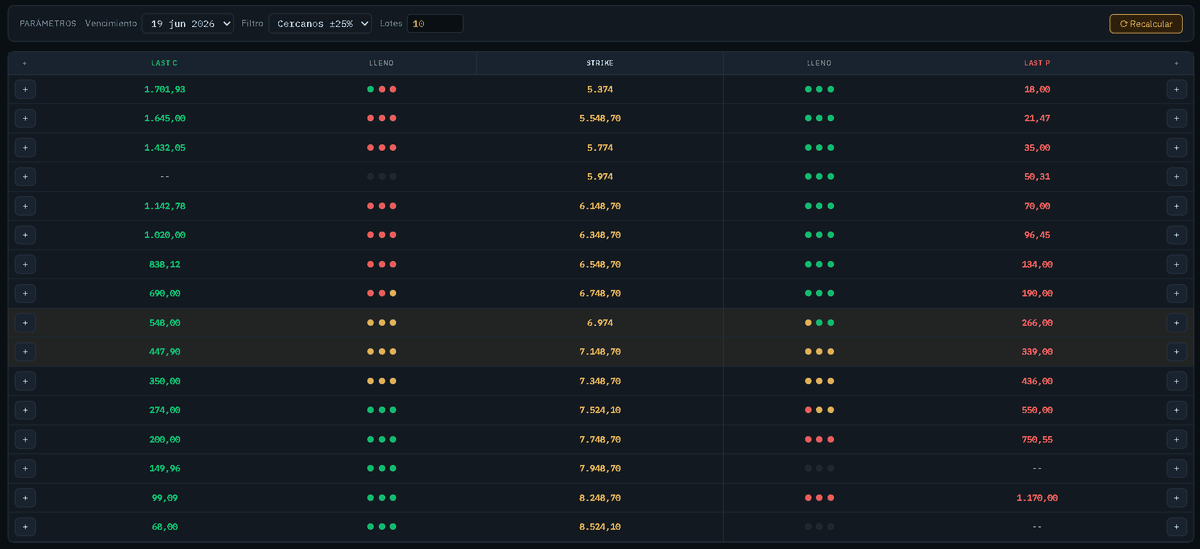Click the LAST P column header
Viewport: 1200px width, 549px height.
(x=1037, y=63)
